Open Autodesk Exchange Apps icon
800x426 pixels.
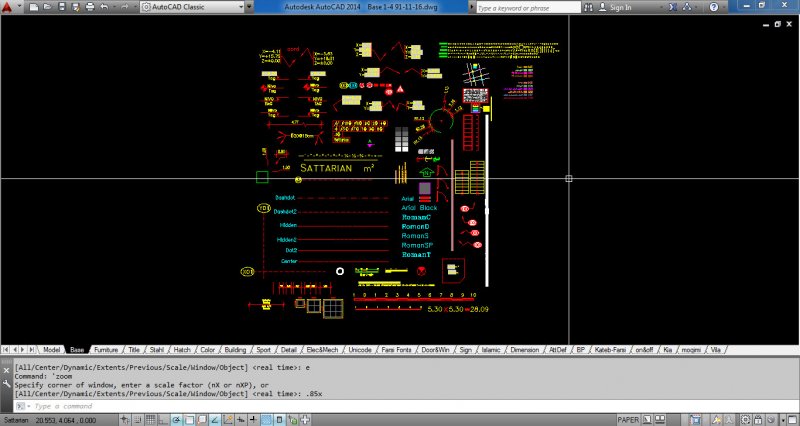pyautogui.click(x=673, y=7)
